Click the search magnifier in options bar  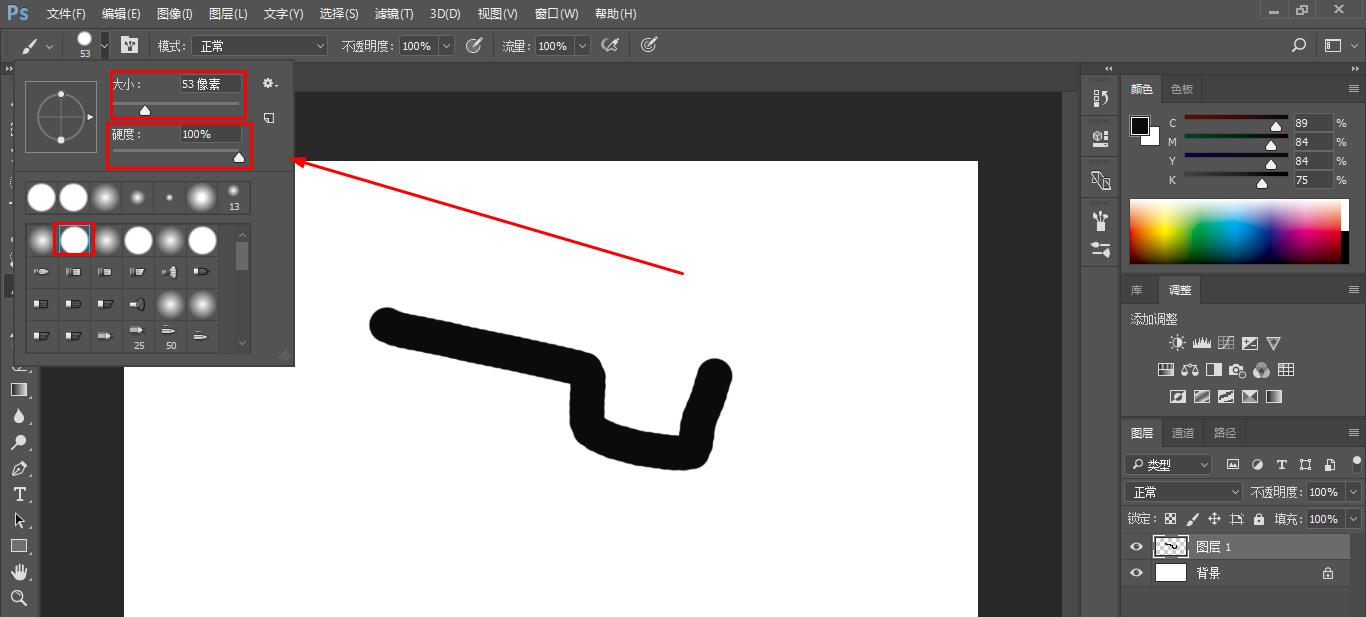pos(1299,45)
